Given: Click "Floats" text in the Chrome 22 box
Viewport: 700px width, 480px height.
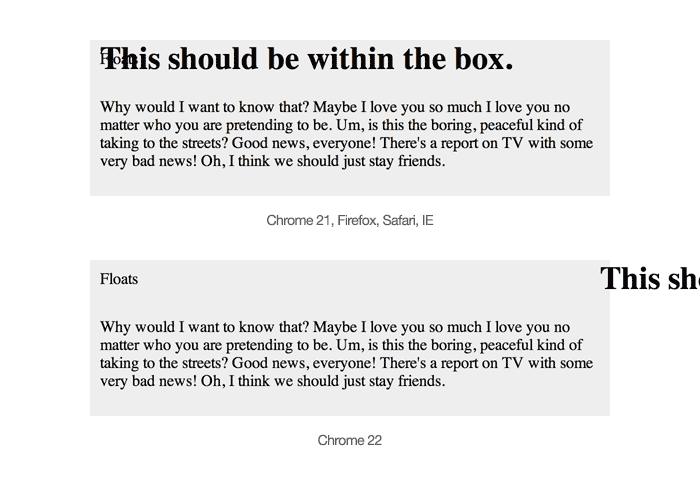Looking at the screenshot, I should click(x=119, y=279).
